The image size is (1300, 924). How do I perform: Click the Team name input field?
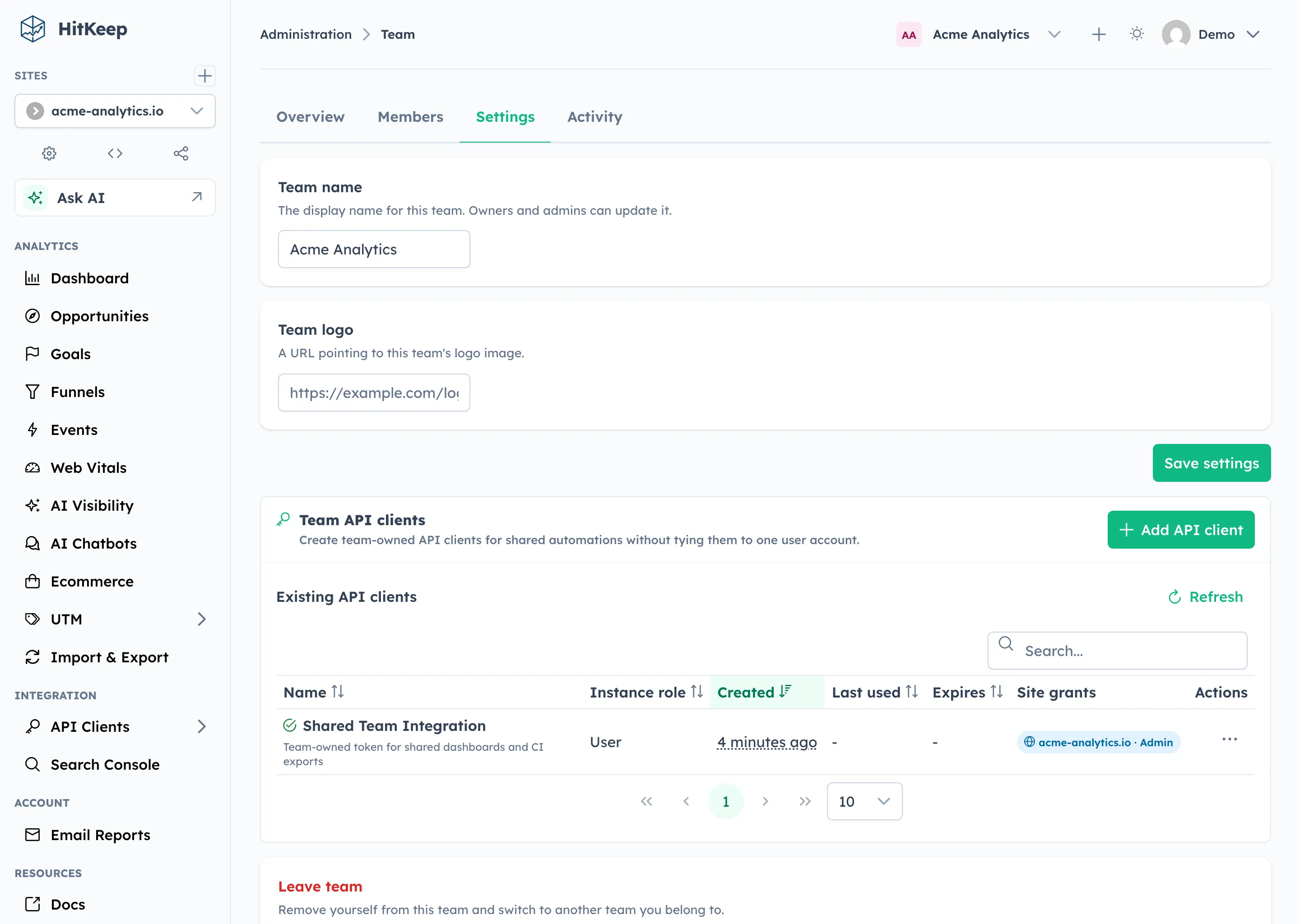[374, 249]
